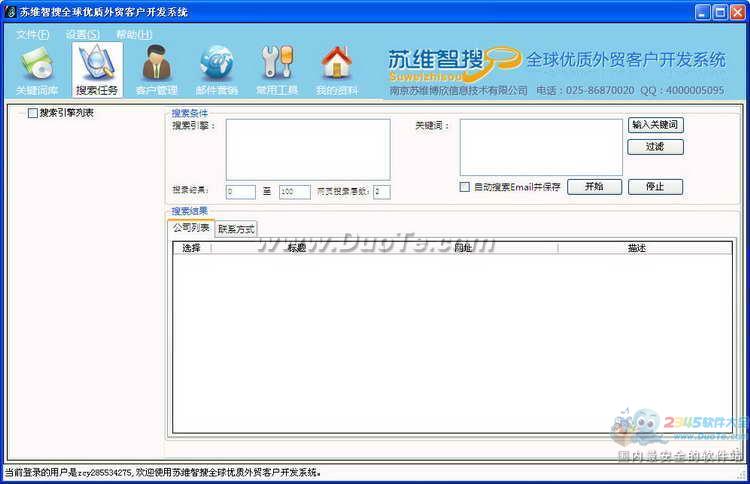Maximize the application window
This screenshot has height=484, width=750.
[x=720, y=12]
